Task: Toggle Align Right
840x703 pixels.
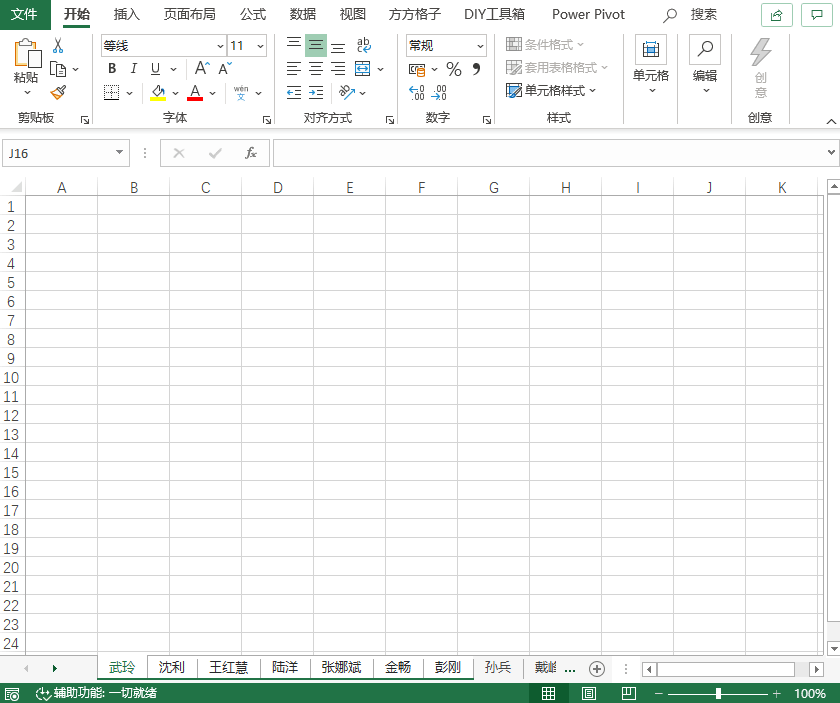Action: [338, 69]
